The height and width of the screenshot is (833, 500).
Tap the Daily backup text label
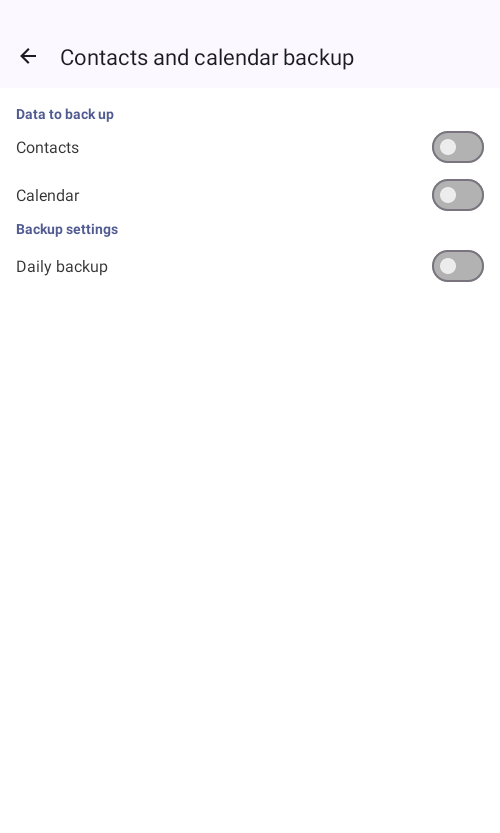tap(62, 267)
